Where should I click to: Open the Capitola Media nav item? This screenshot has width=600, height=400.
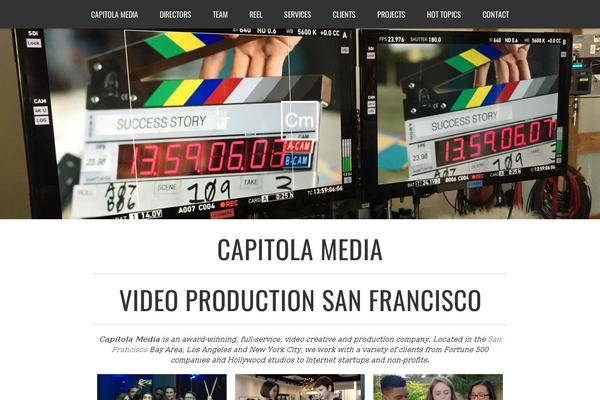(114, 15)
